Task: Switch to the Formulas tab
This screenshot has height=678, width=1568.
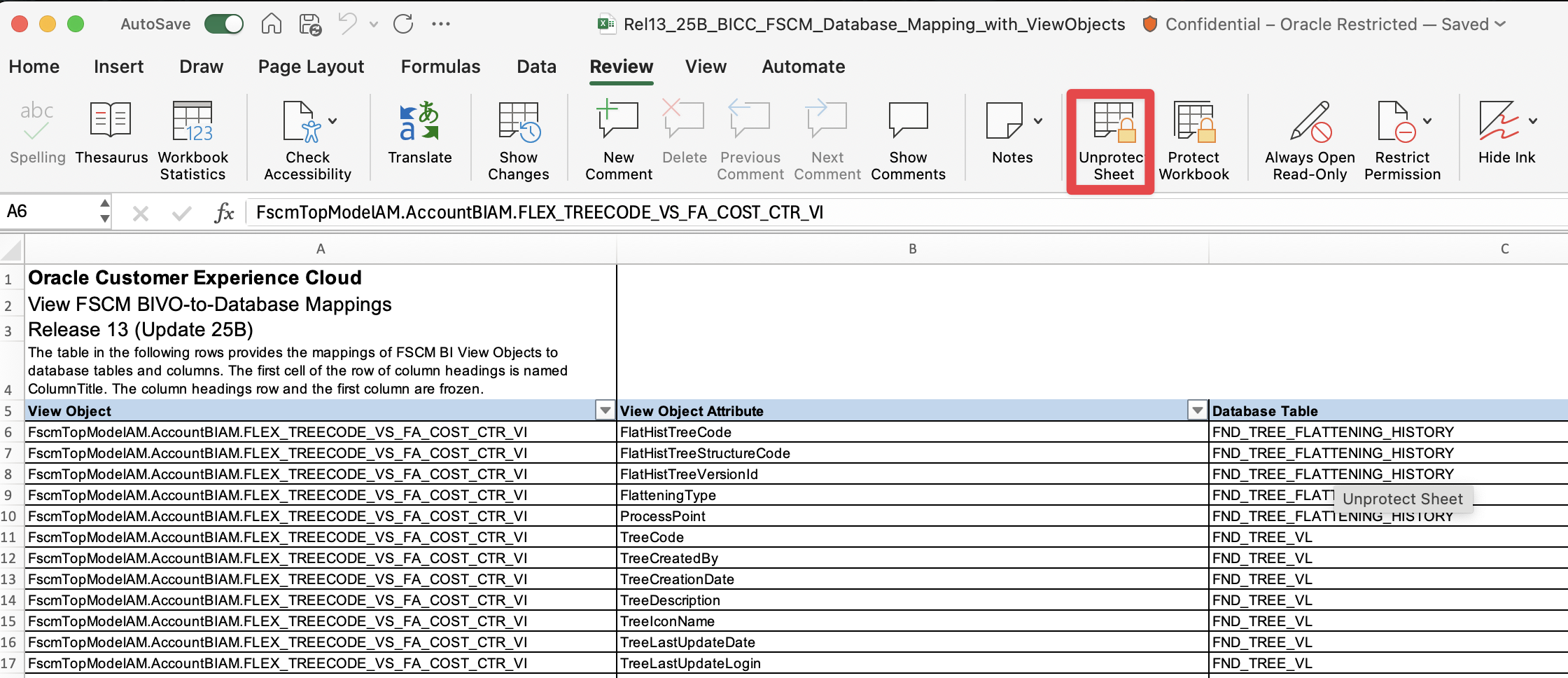Action: tap(440, 67)
